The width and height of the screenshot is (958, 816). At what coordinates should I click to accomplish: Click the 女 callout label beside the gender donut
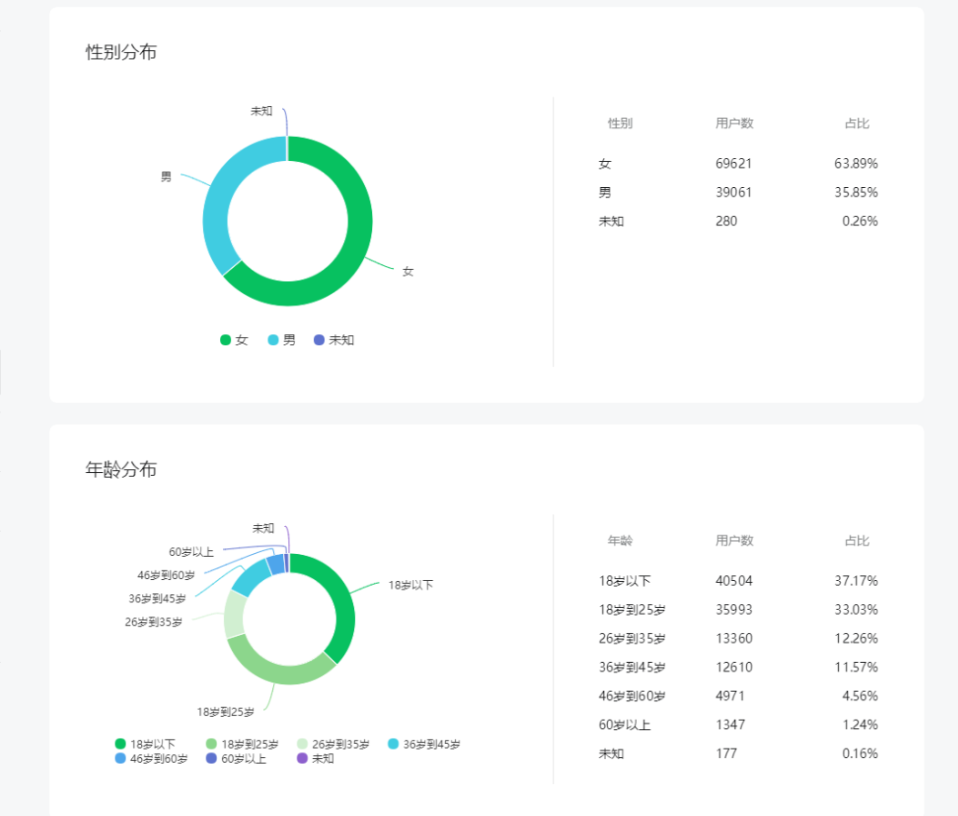(408, 271)
